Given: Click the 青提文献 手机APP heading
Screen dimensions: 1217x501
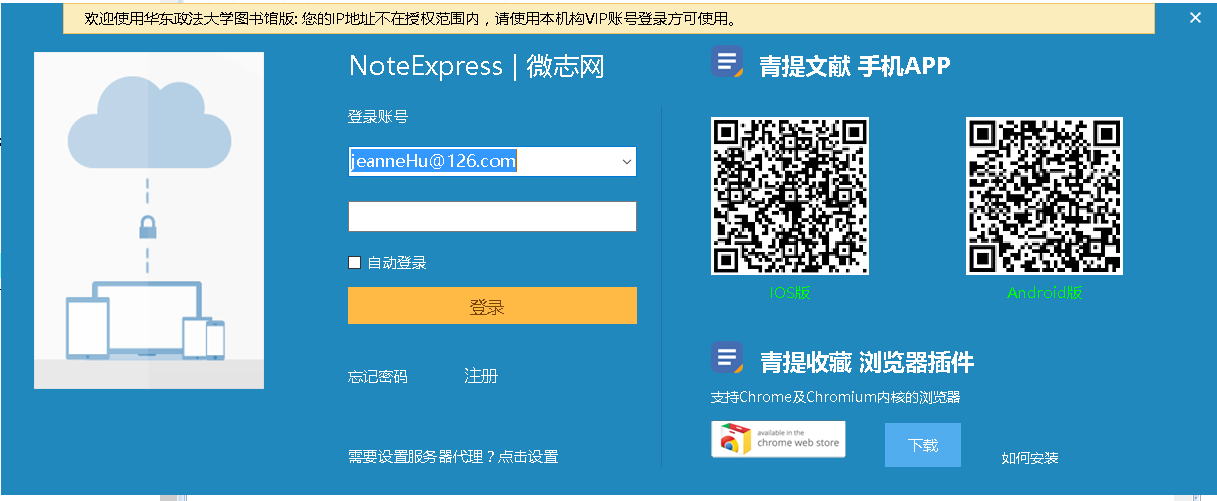Looking at the screenshot, I should pyautogui.click(x=855, y=66).
